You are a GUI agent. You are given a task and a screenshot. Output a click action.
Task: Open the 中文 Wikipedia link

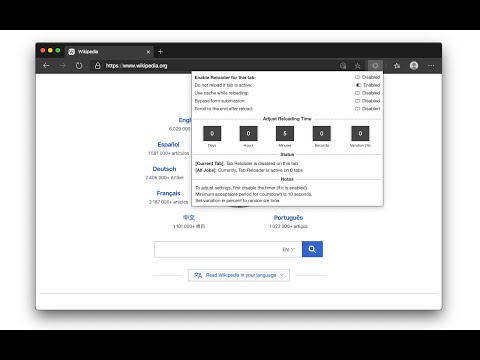tap(189, 218)
